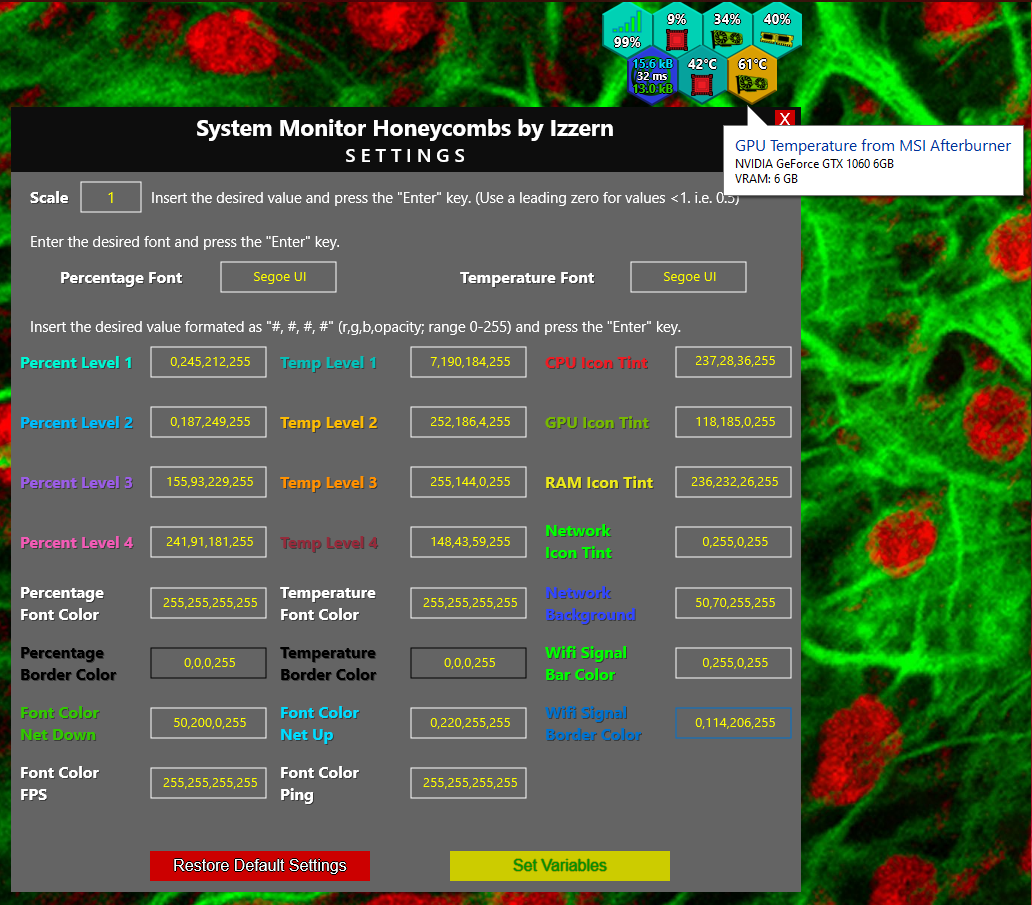
Task: Edit Temp Level 1 color value
Action: click(x=469, y=361)
